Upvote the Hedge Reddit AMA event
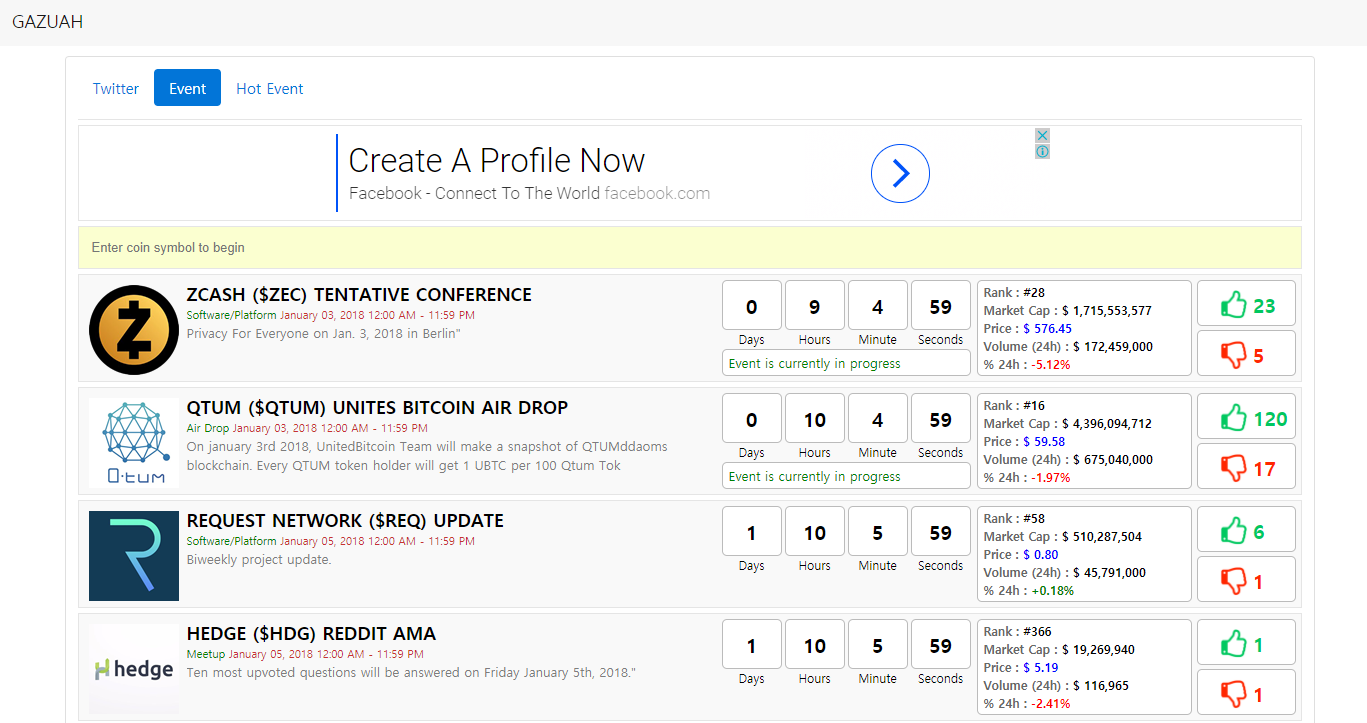Viewport: 1367px width, 723px height. click(1246, 642)
